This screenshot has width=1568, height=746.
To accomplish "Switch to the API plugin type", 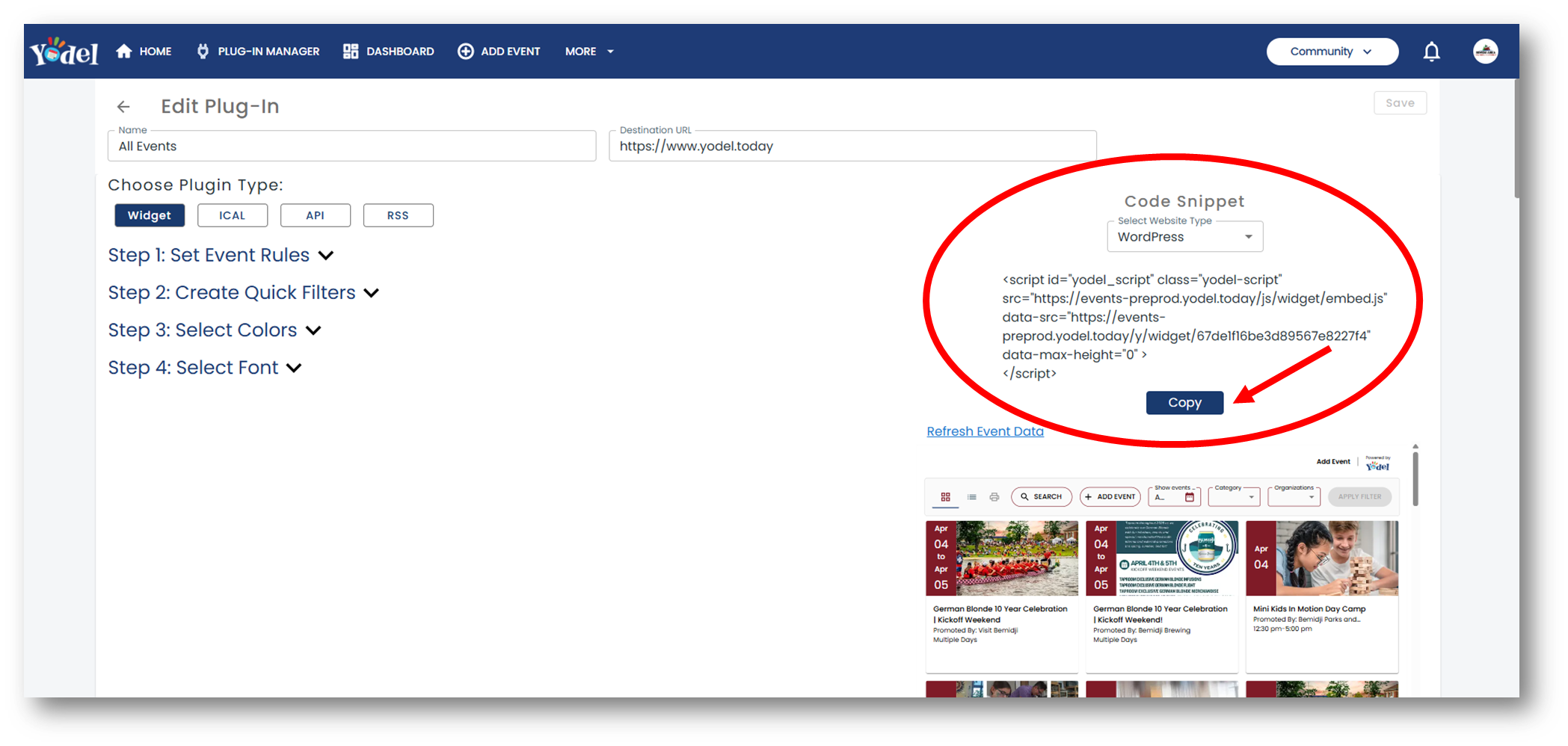I will click(316, 215).
